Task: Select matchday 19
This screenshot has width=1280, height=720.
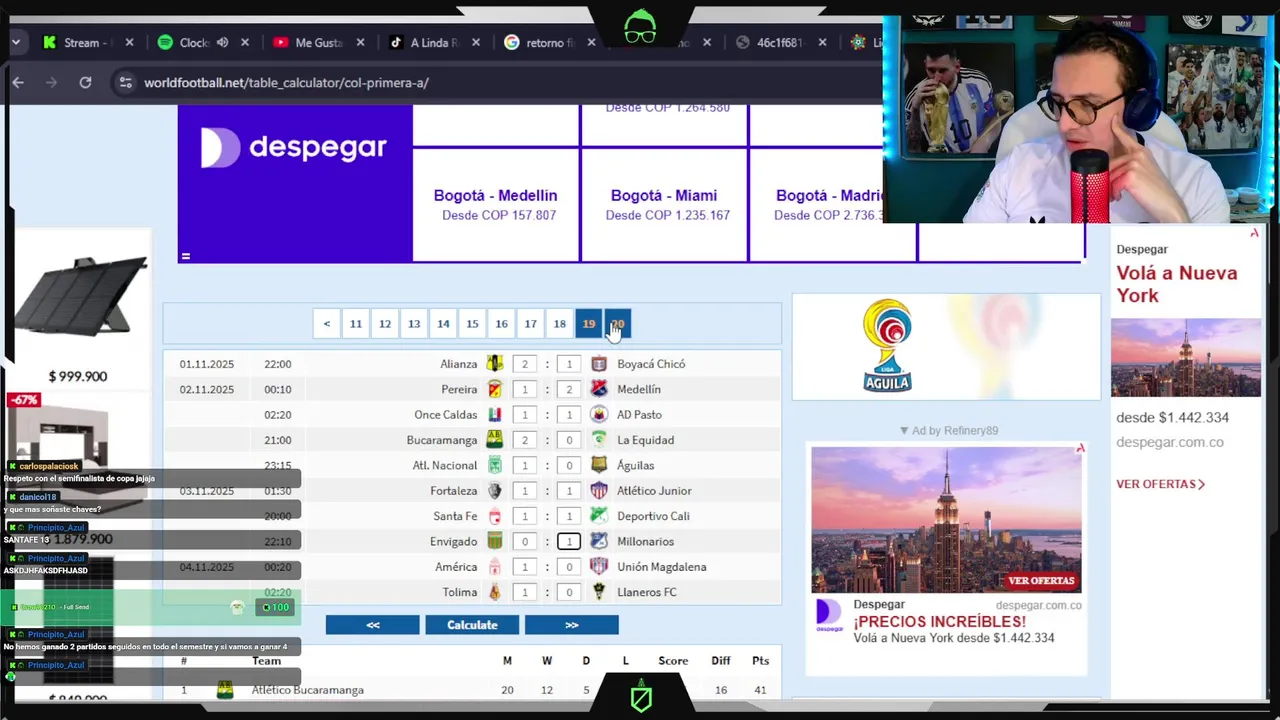Action: 589,324
